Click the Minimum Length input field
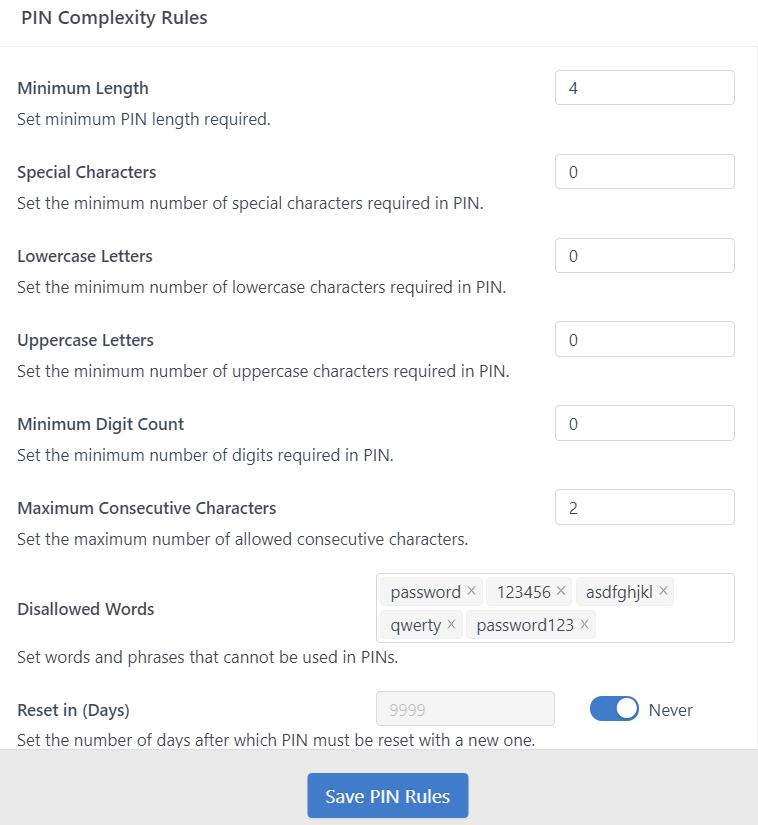The width and height of the screenshot is (758, 825). (x=644, y=87)
